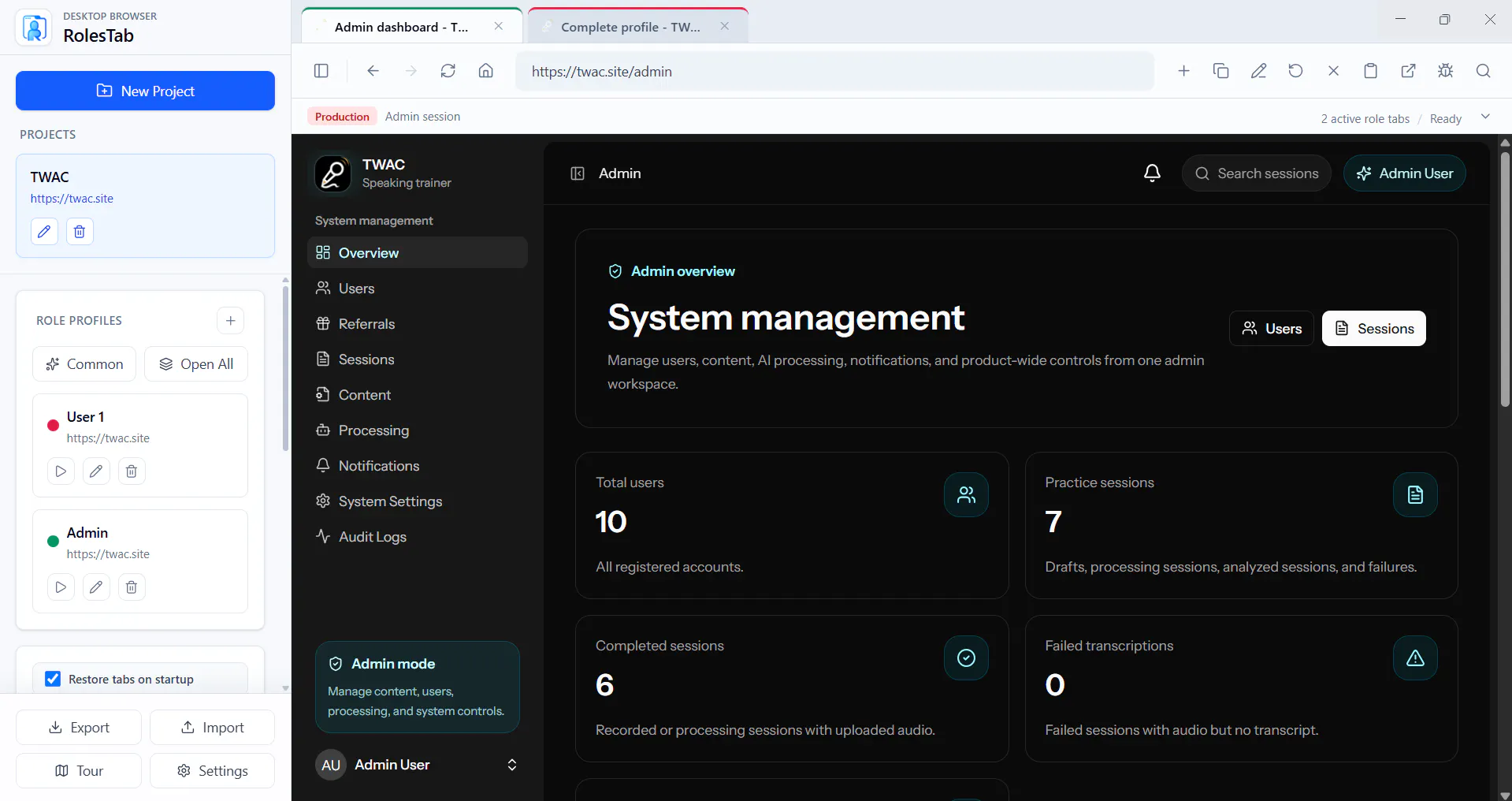1512x801 pixels.
Task: Click the pencil edit icon in browser toolbar
Action: (x=1259, y=71)
